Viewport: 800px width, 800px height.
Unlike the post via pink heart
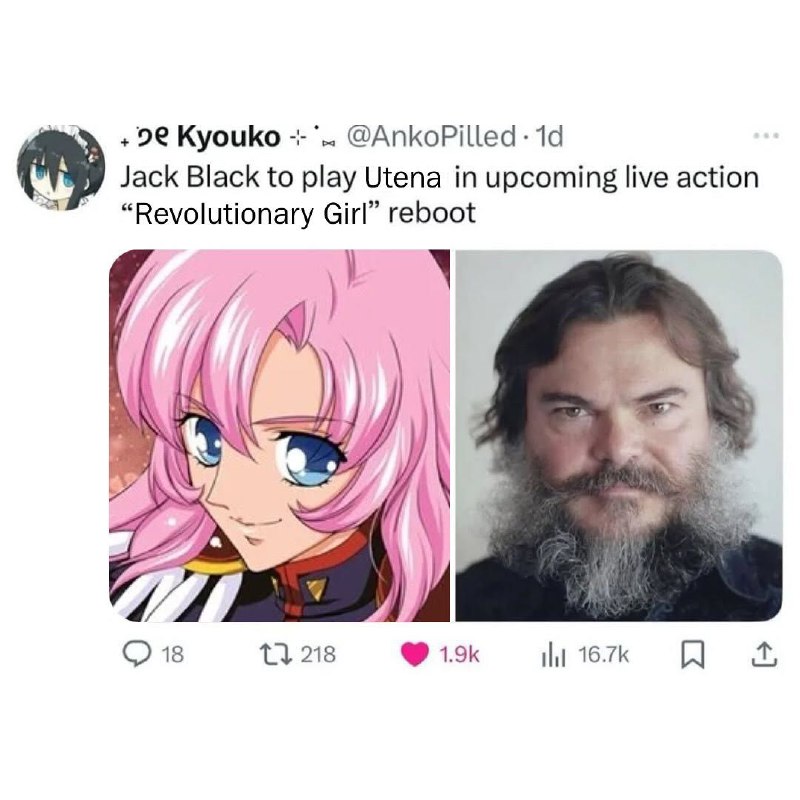pyautogui.click(x=414, y=655)
